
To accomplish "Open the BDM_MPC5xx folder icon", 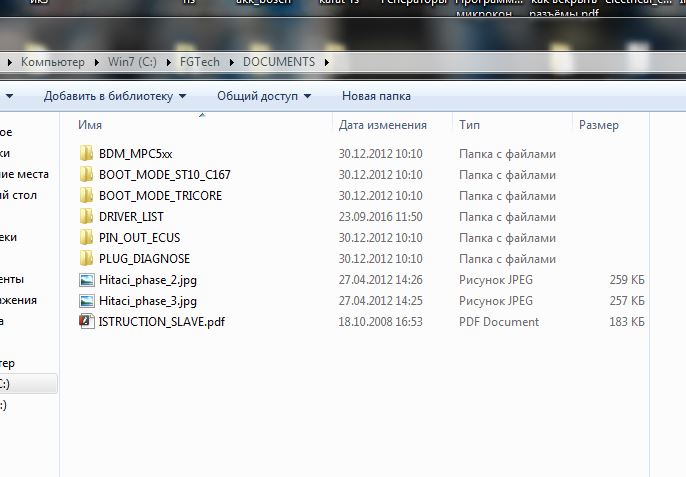I will tap(87, 154).
